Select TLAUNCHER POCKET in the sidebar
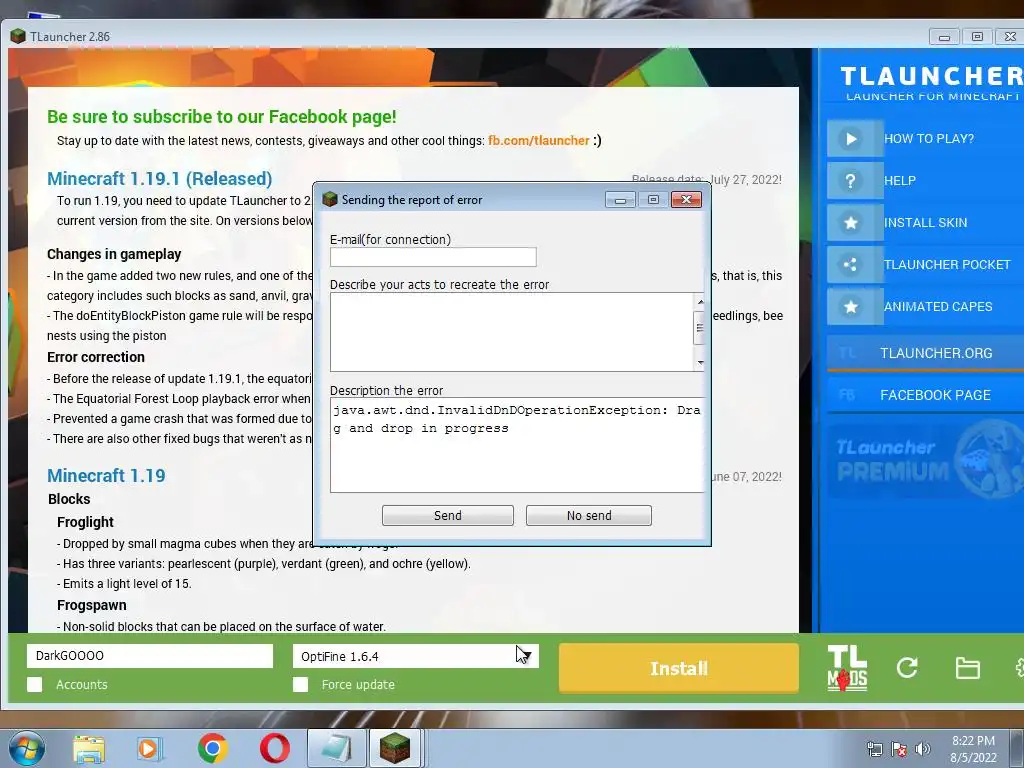Viewport: 1024px width, 768px height. [x=947, y=264]
